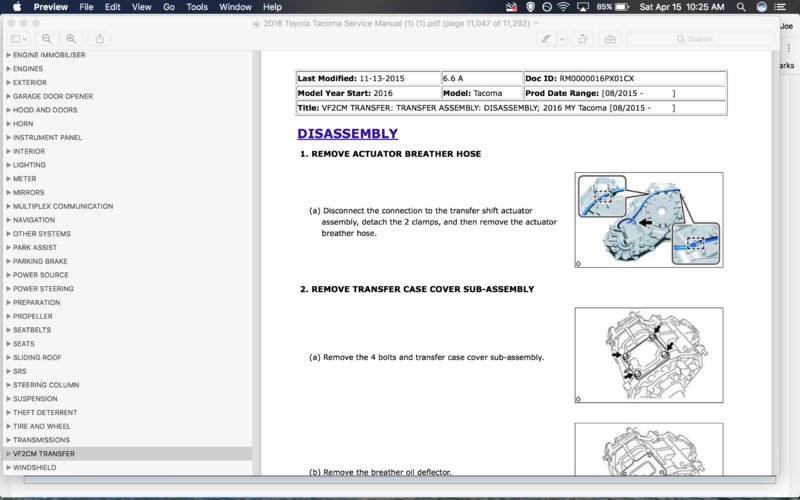
Task: Open the highlight color dropdown arrow
Action: [x=562, y=39]
